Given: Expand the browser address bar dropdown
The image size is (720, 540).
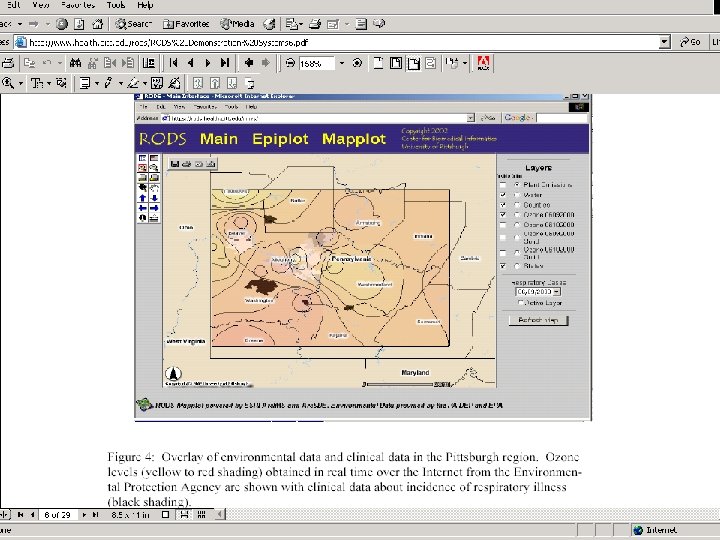Looking at the screenshot, I should pos(665,42).
